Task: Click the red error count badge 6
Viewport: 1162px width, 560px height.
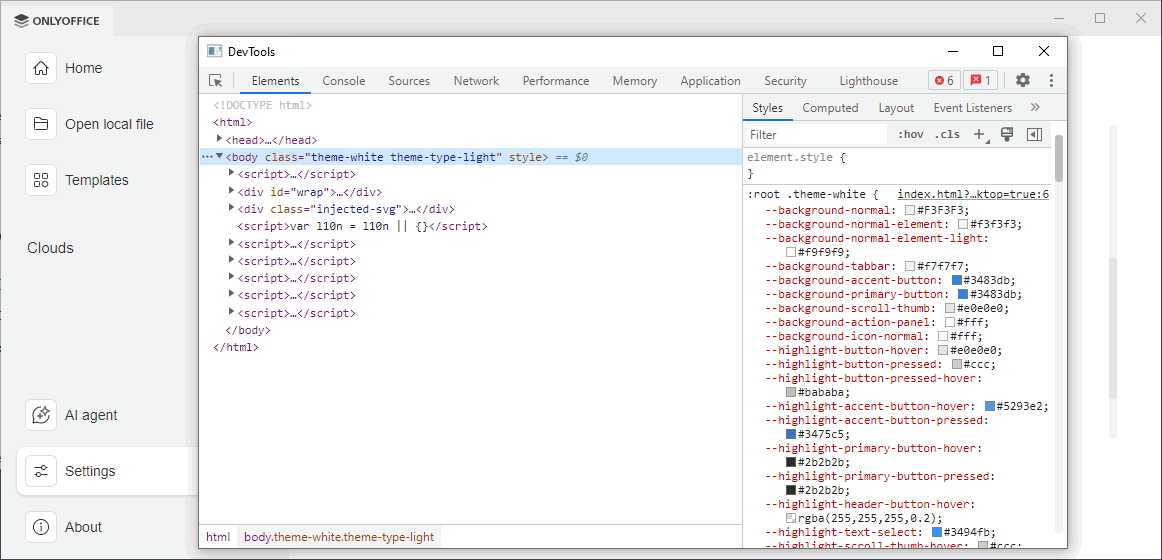Action: click(x=944, y=81)
